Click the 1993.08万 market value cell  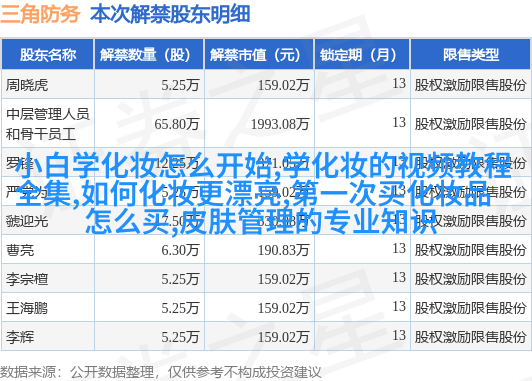click(259, 123)
